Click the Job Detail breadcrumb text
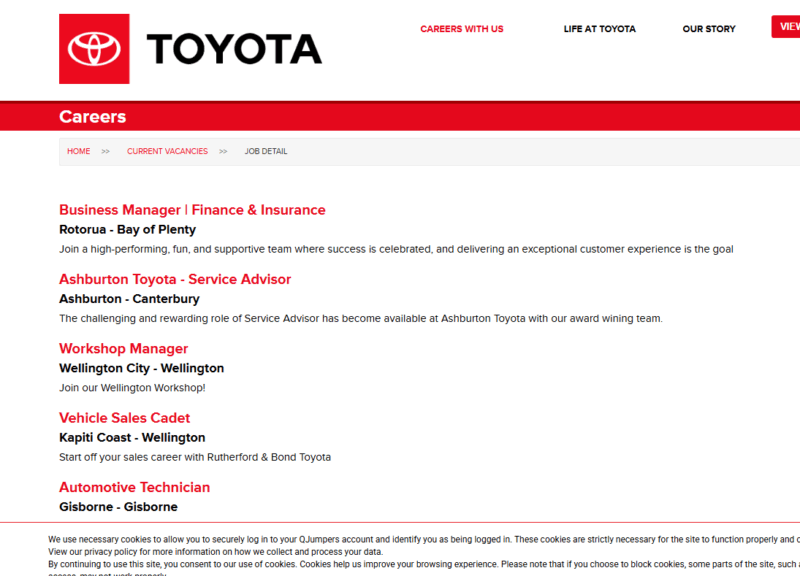Screen dimensions: 800x576 pos(266,152)
